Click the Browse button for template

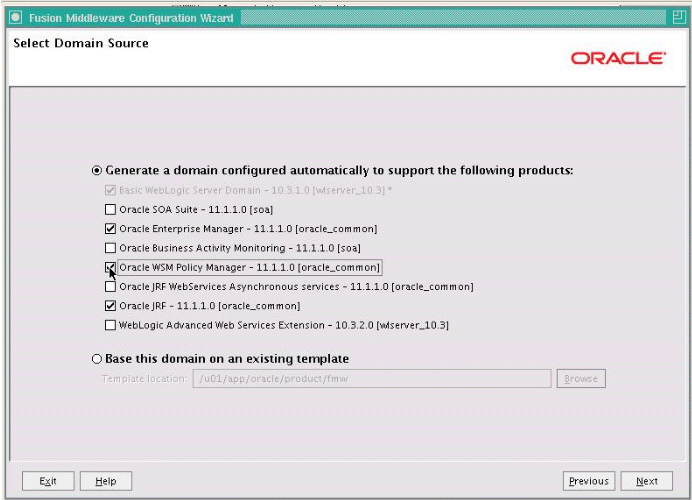coord(581,379)
